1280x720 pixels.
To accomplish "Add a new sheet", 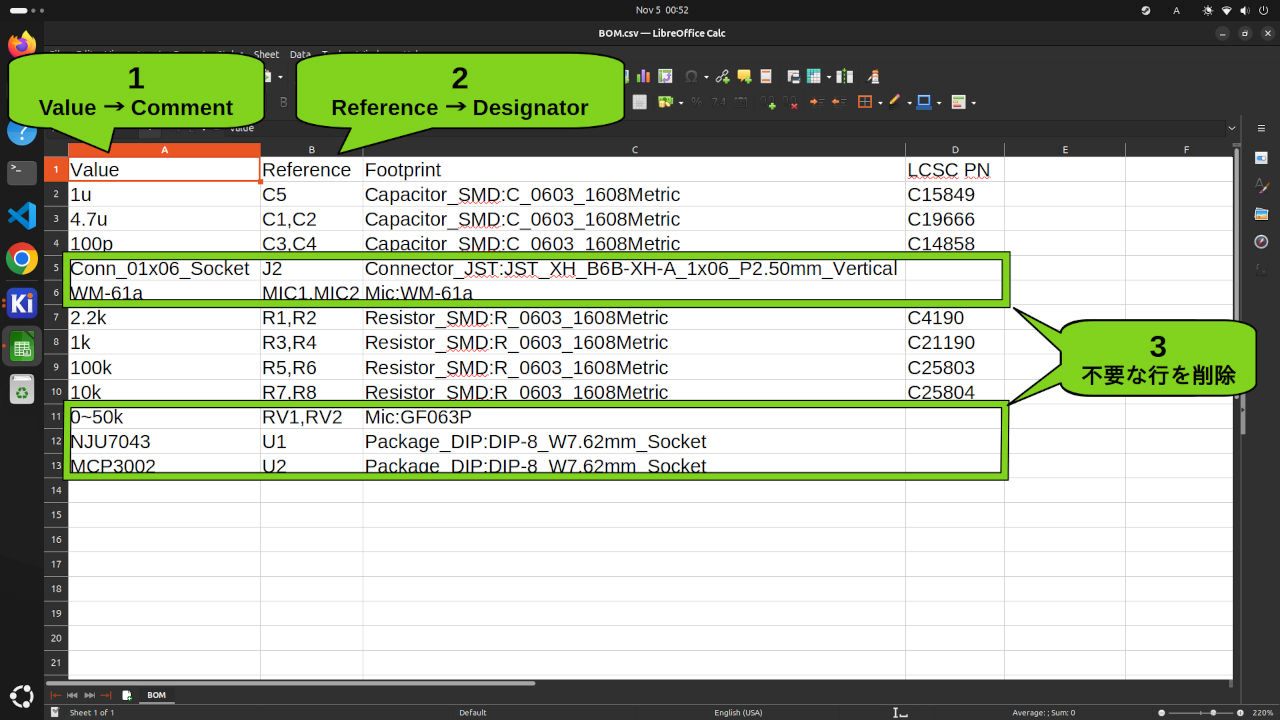I will tap(127, 695).
